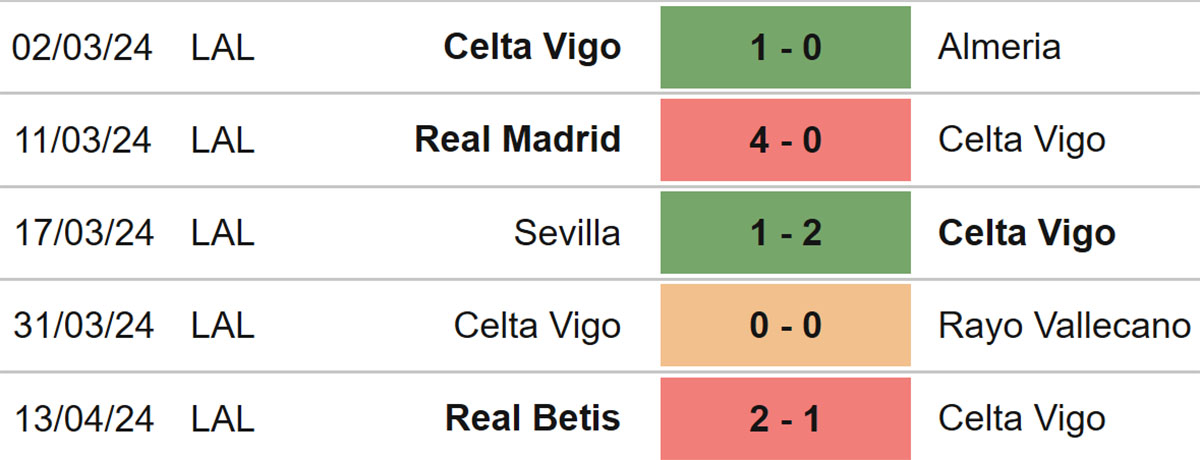1200x460 pixels.
Task: Click the 02/03/24 match date
Action: (x=83, y=47)
